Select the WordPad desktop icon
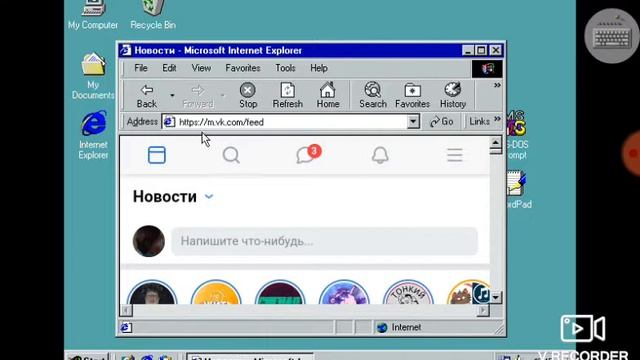The height and width of the screenshot is (360, 640). point(518,190)
